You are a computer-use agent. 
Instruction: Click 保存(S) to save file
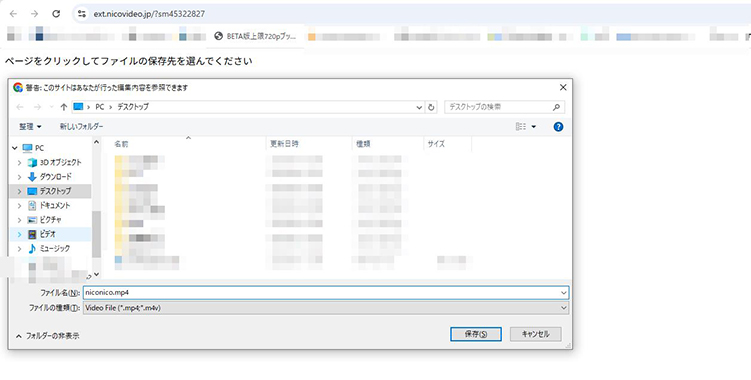476,334
